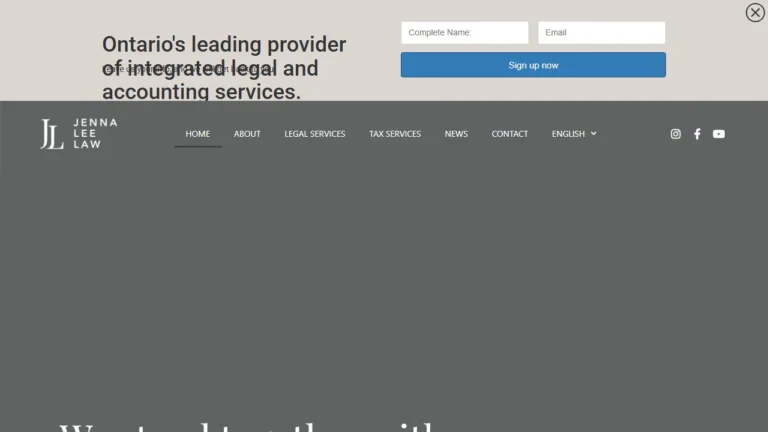The height and width of the screenshot is (432, 768).
Task: Focus the Email input field
Action: tap(601, 32)
